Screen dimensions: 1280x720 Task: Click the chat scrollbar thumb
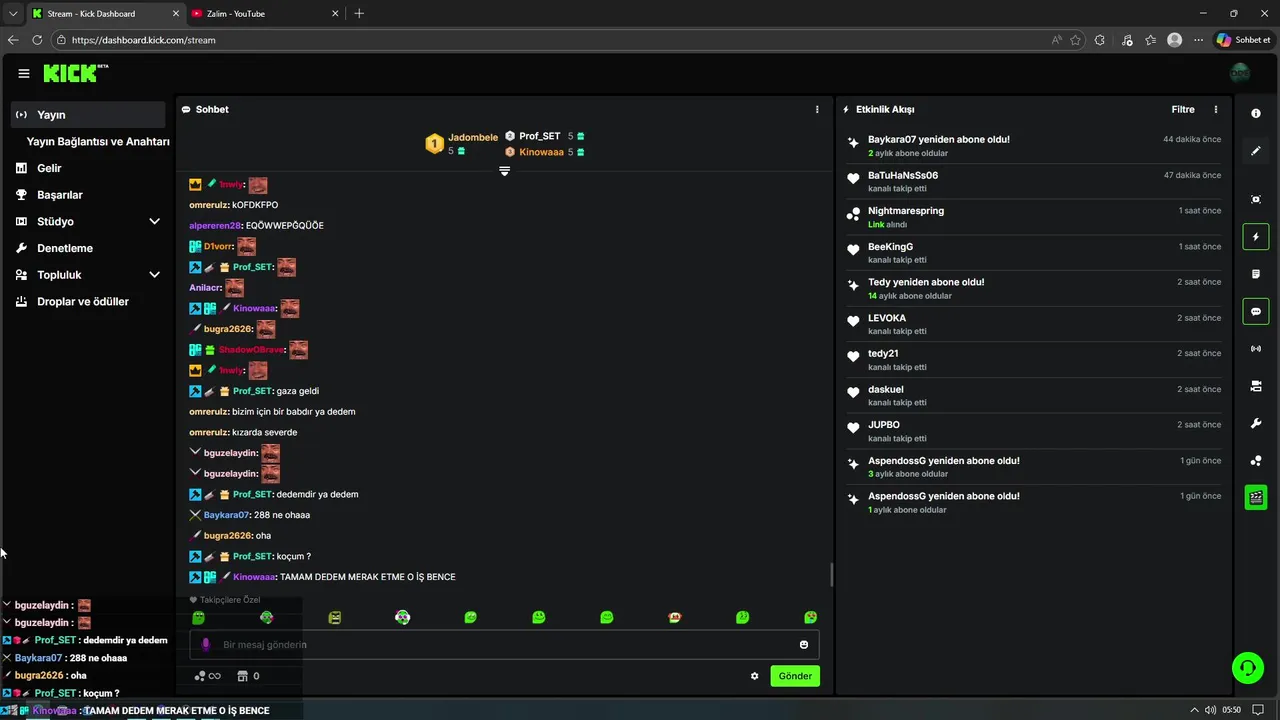point(831,575)
